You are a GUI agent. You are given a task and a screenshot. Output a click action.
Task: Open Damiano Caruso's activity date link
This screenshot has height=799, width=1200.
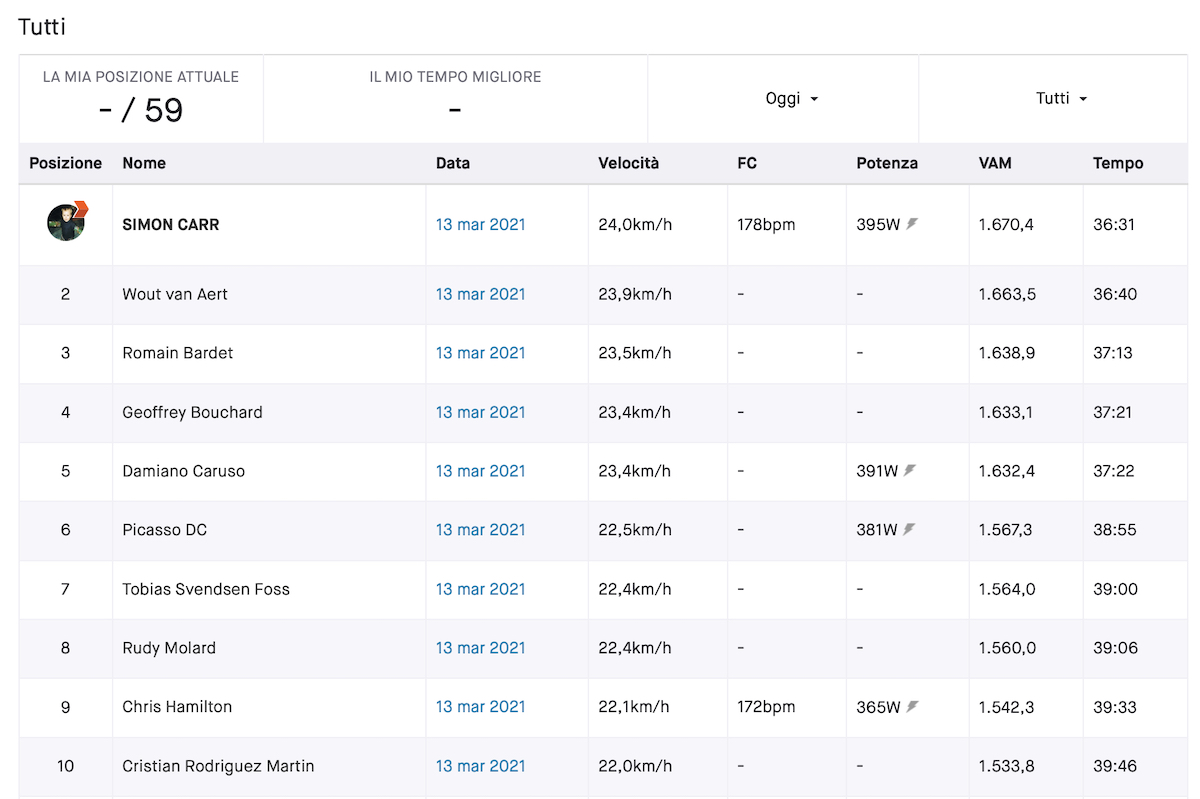[x=480, y=471]
